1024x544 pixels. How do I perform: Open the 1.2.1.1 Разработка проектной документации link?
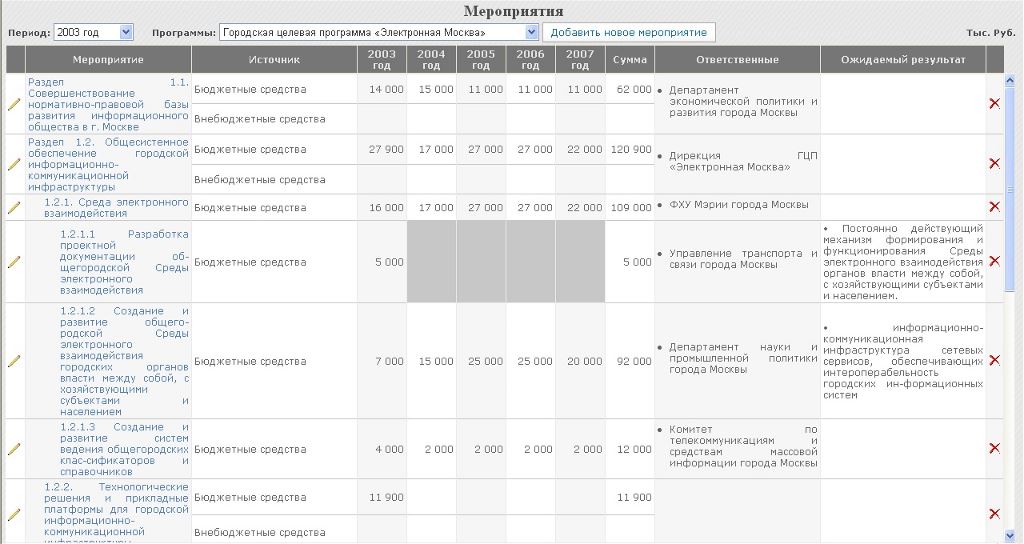[123, 262]
